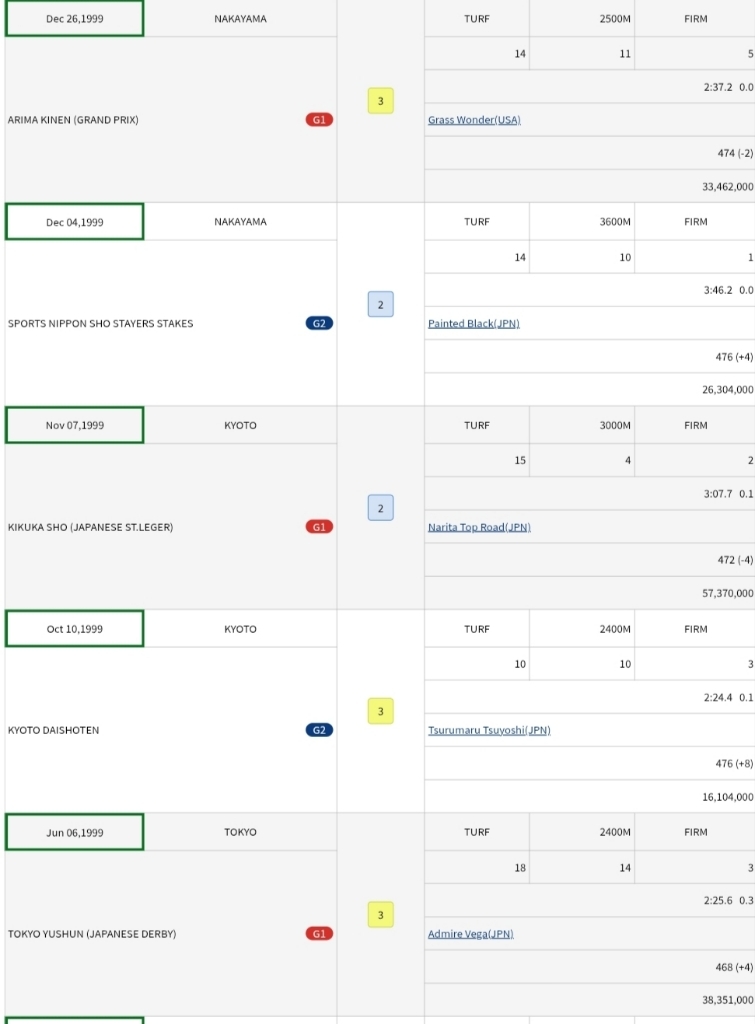Open the Painted Black(JPN) link
Image resolution: width=755 pixels, height=1024 pixels.
(474, 324)
